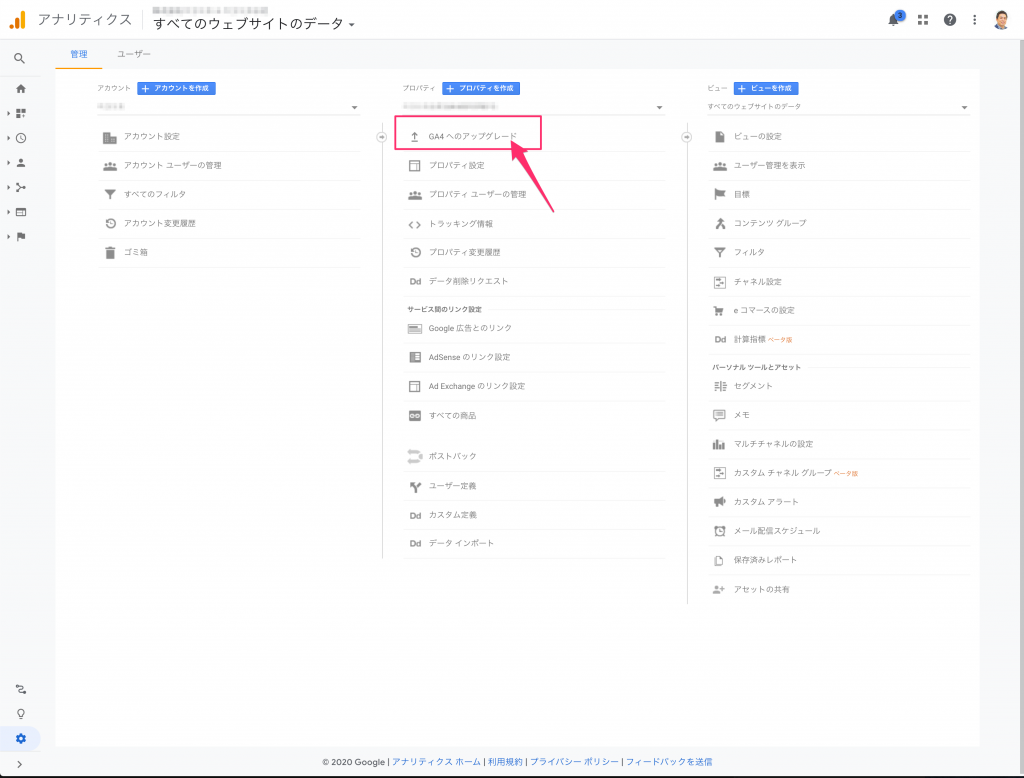Viewport: 1024px width, 778px height.
Task: Click the Admin gear icon in the sidebar
Action: [x=21, y=739]
